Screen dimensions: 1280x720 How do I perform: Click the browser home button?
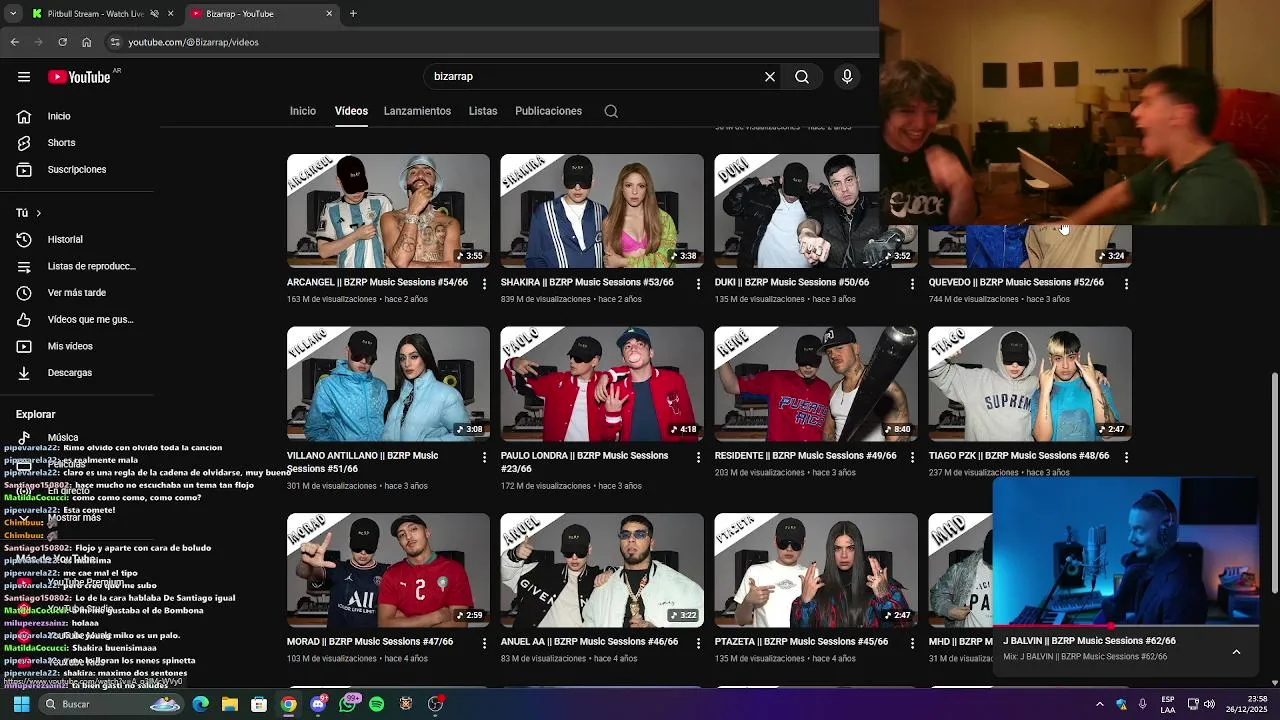coord(86,42)
